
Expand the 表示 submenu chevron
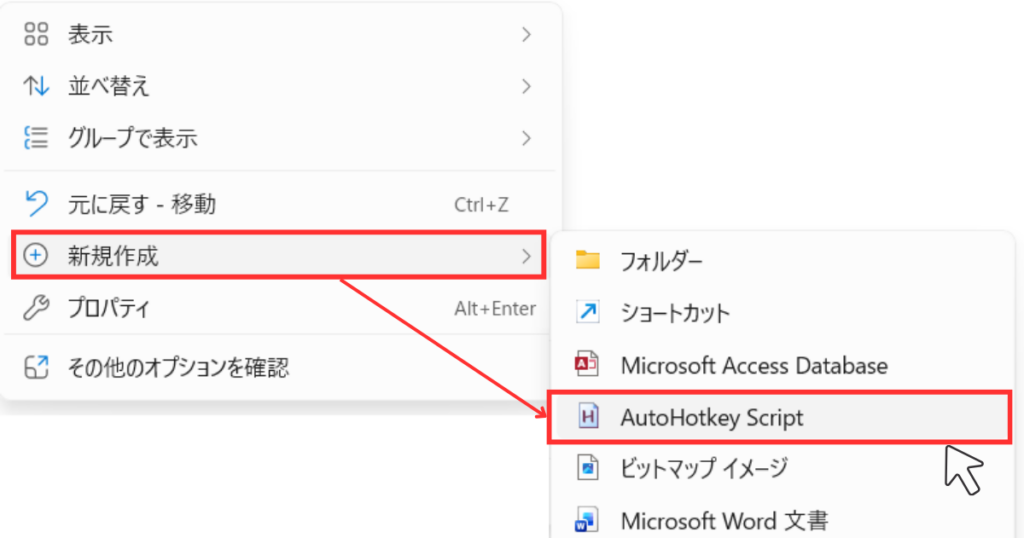(526, 35)
